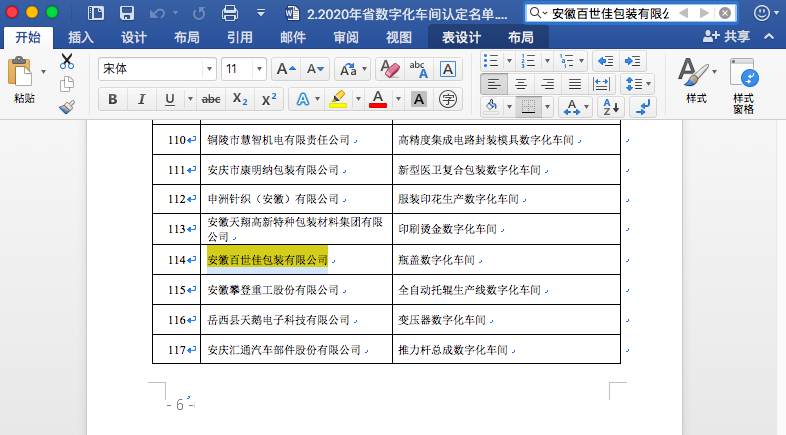Open the phonetic guide abc icon
This screenshot has height=435, width=786.
pyautogui.click(x=418, y=69)
